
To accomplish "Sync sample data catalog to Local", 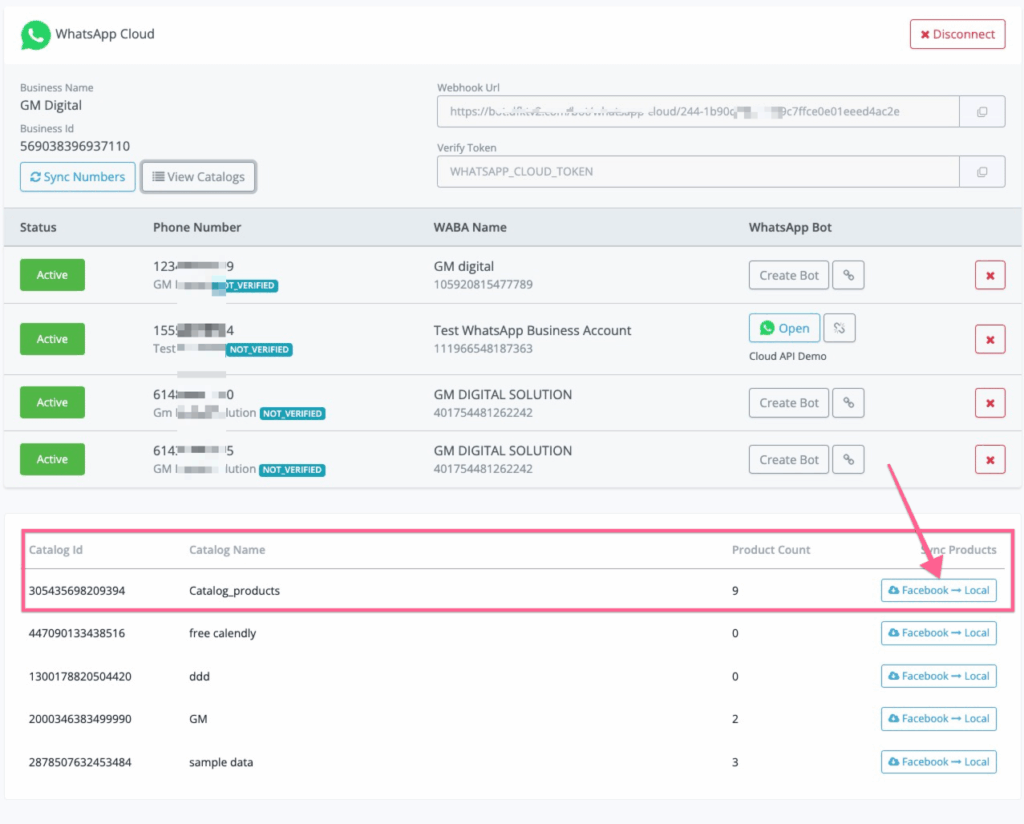I will coord(938,762).
